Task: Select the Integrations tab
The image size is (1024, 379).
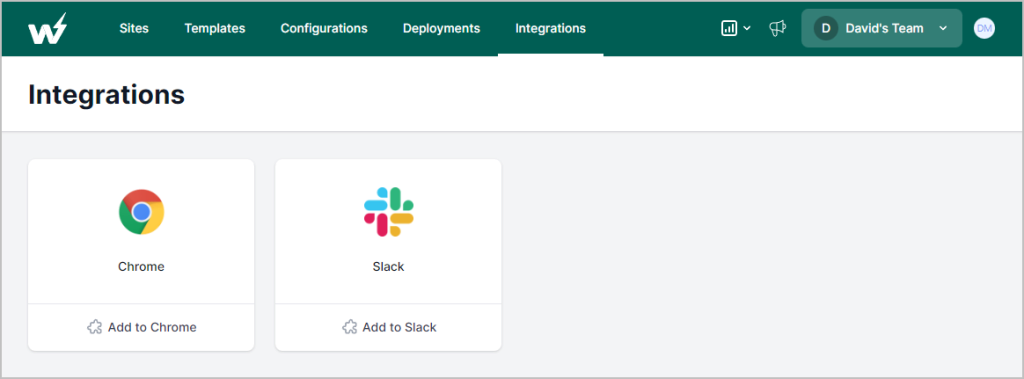Action: [551, 28]
